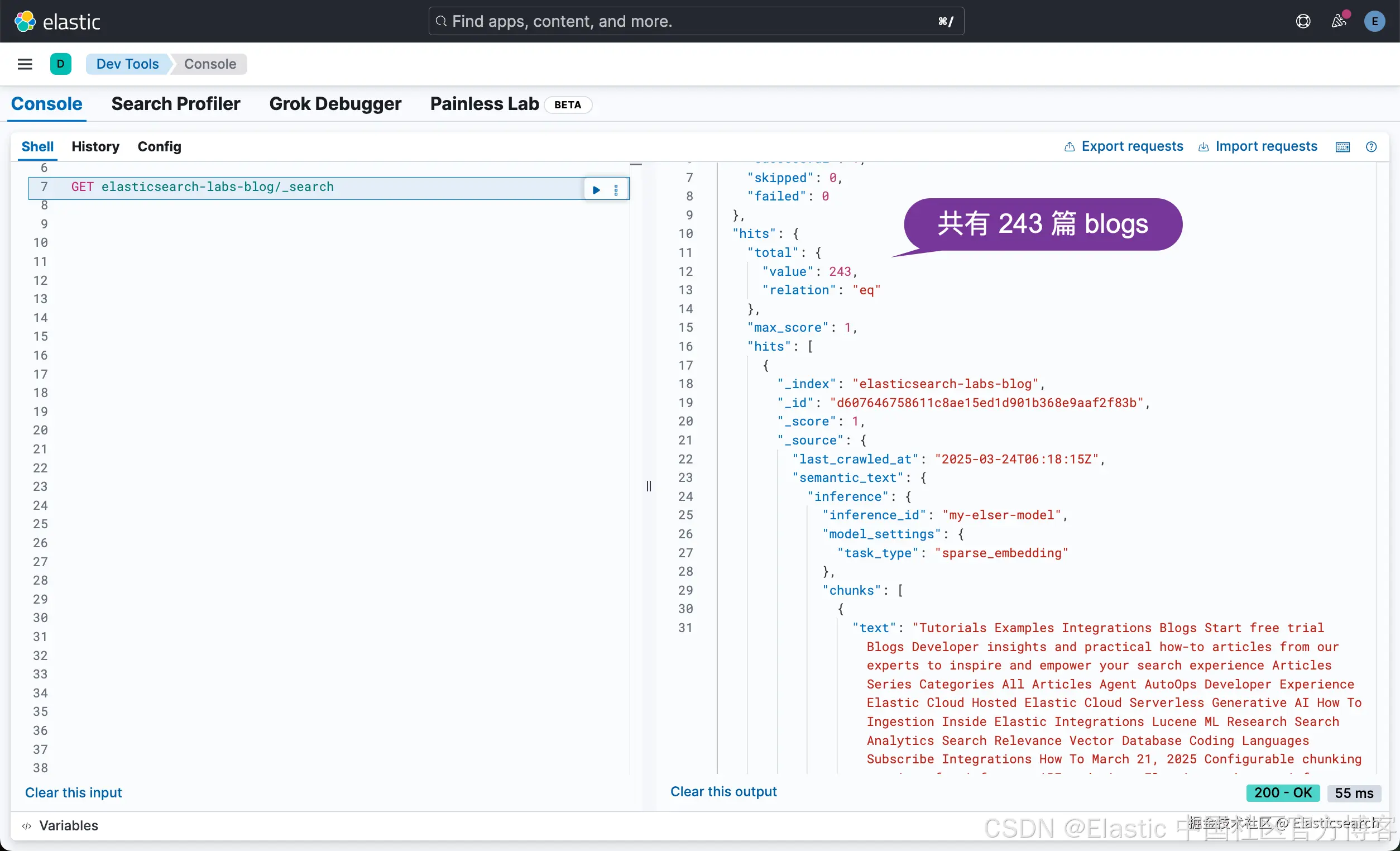Screen dimensions: 1400x851
Task: Focus the Find apps search field
Action: (696, 22)
